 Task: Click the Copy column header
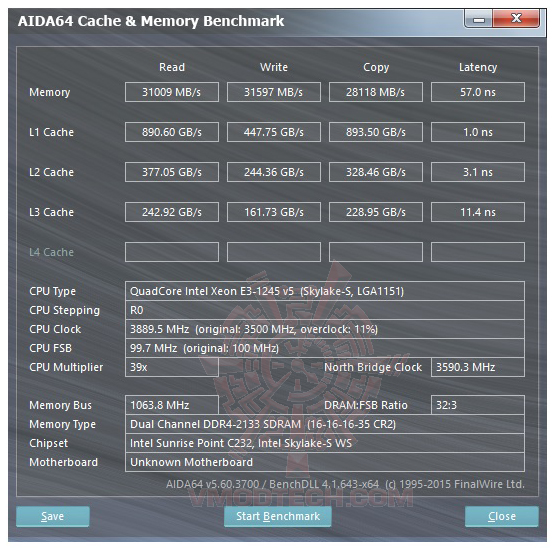pos(376,67)
